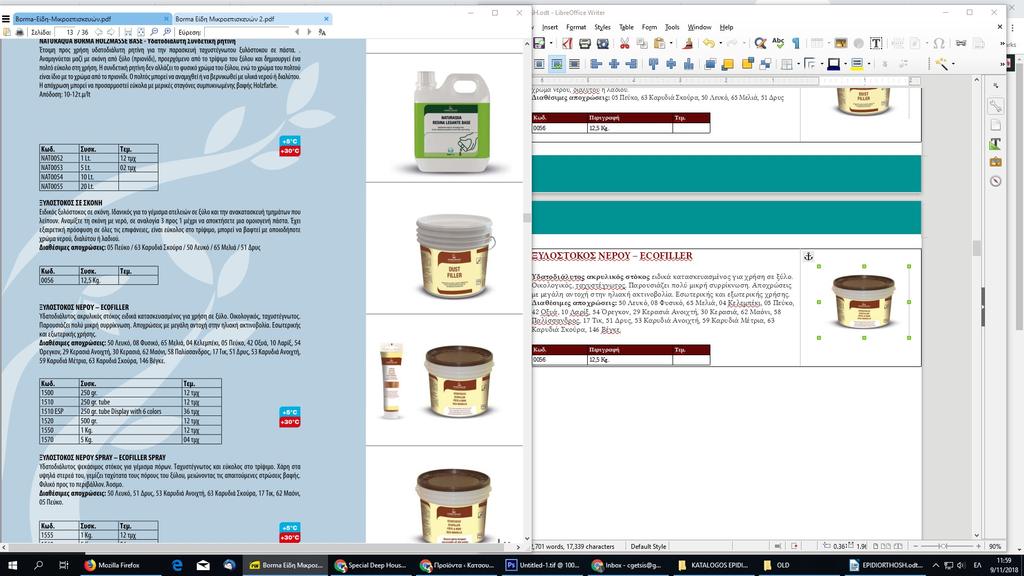
Task: Click the Insert Hyperlink icon in Writer
Action: (961, 43)
